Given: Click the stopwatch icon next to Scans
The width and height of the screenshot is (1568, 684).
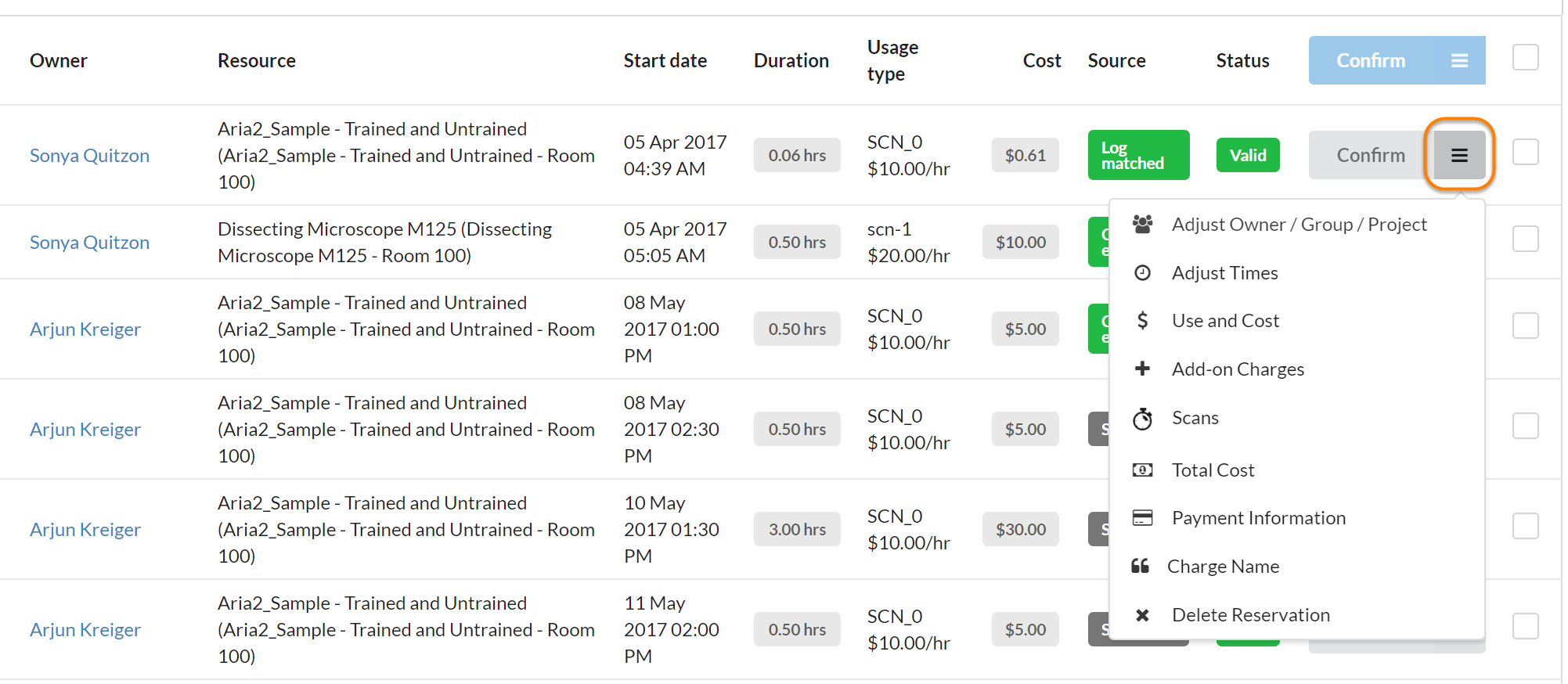Looking at the screenshot, I should click(1142, 419).
